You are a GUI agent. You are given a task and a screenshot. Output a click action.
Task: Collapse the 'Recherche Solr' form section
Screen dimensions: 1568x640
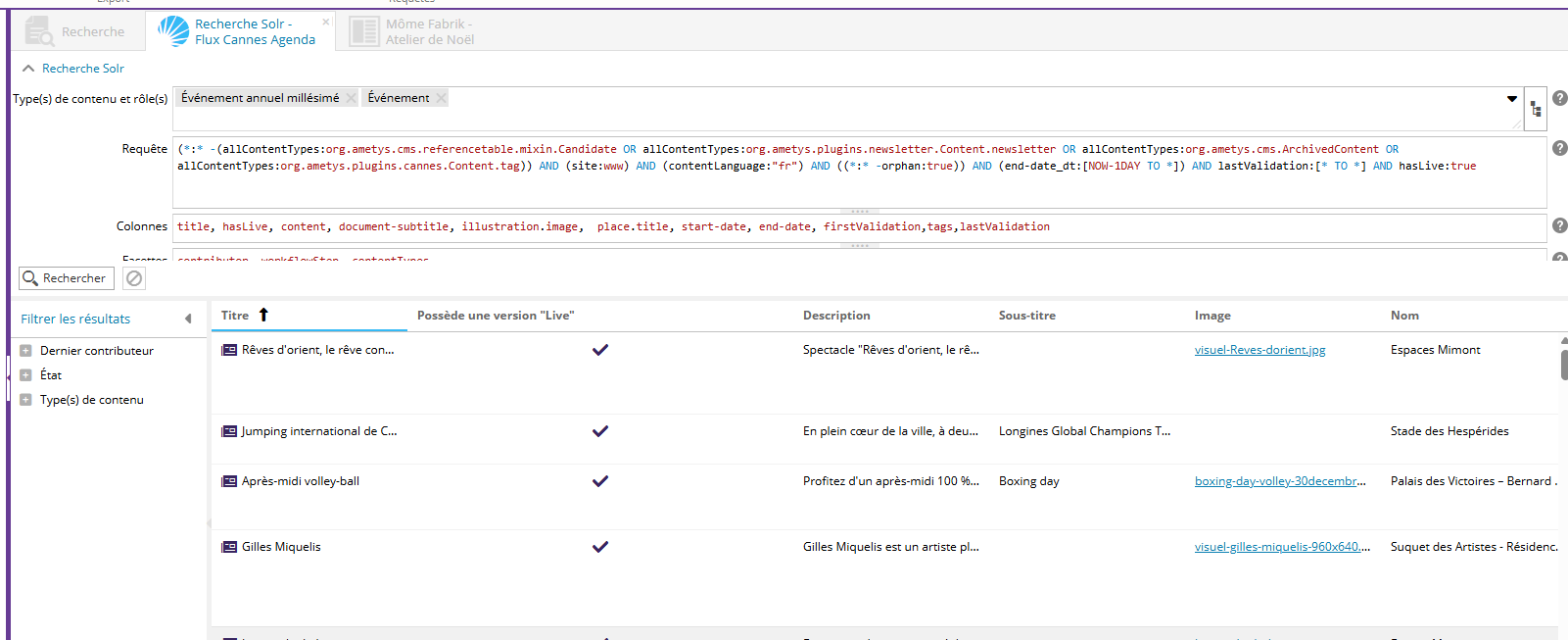point(28,69)
